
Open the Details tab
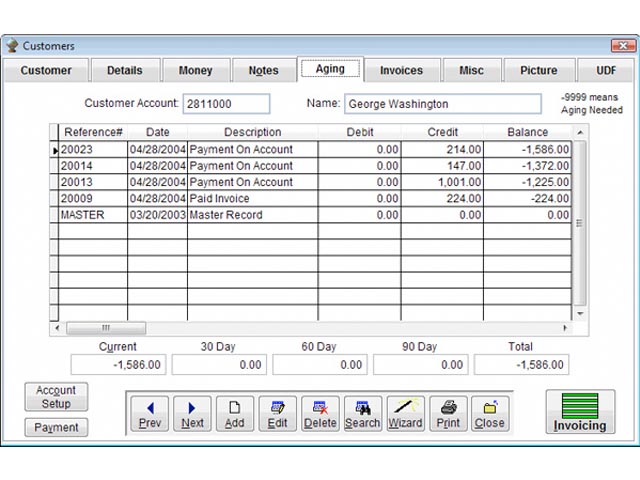pos(125,70)
